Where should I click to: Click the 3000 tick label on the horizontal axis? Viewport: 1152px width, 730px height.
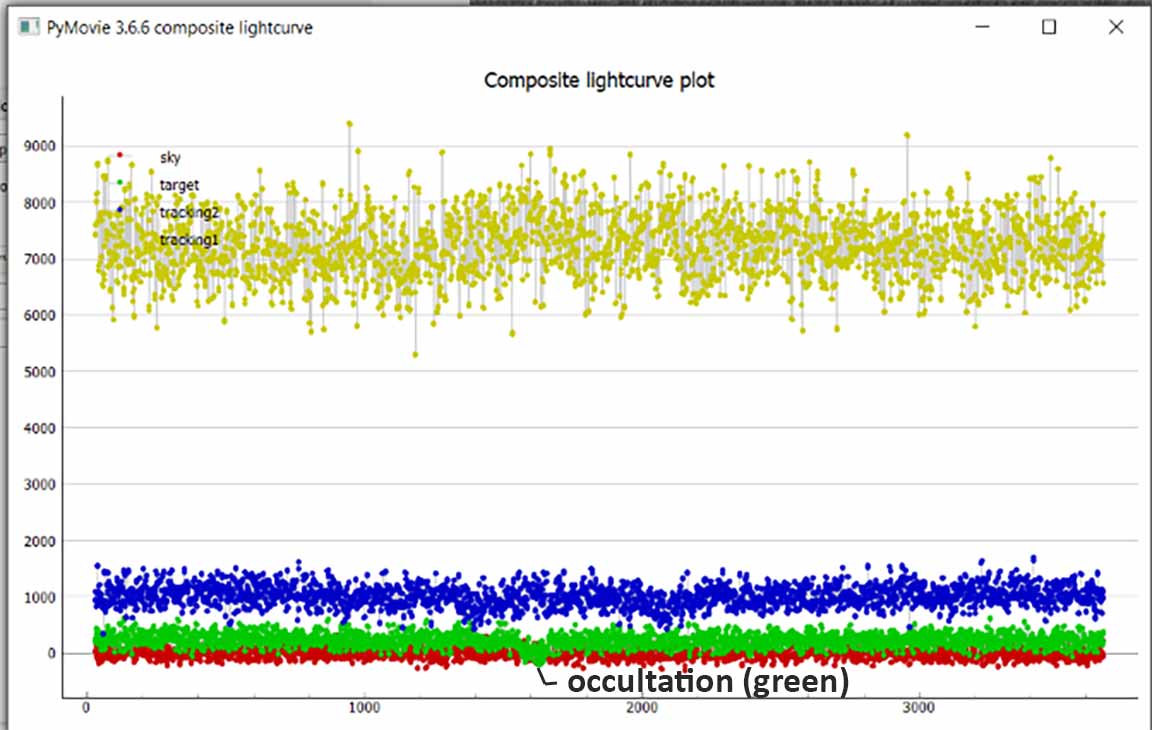[x=918, y=707]
